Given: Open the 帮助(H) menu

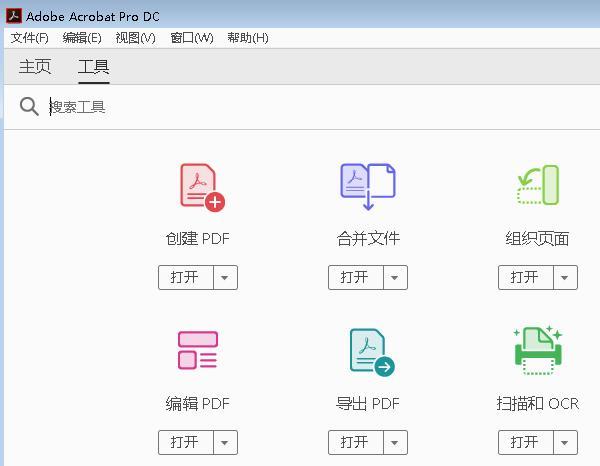Looking at the screenshot, I should click(x=248, y=38).
